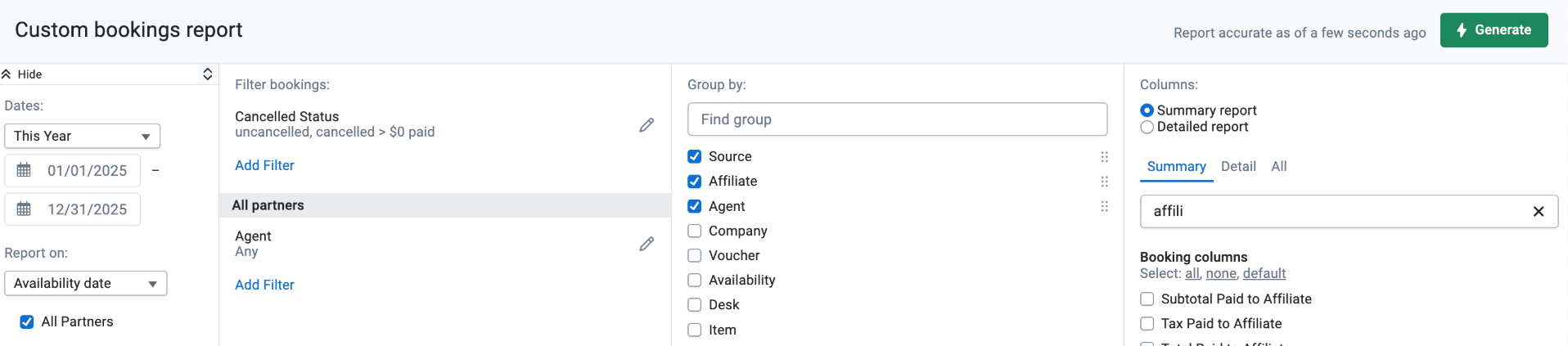Clear the column search with X icon
The height and width of the screenshot is (346, 1568).
click(1538, 212)
